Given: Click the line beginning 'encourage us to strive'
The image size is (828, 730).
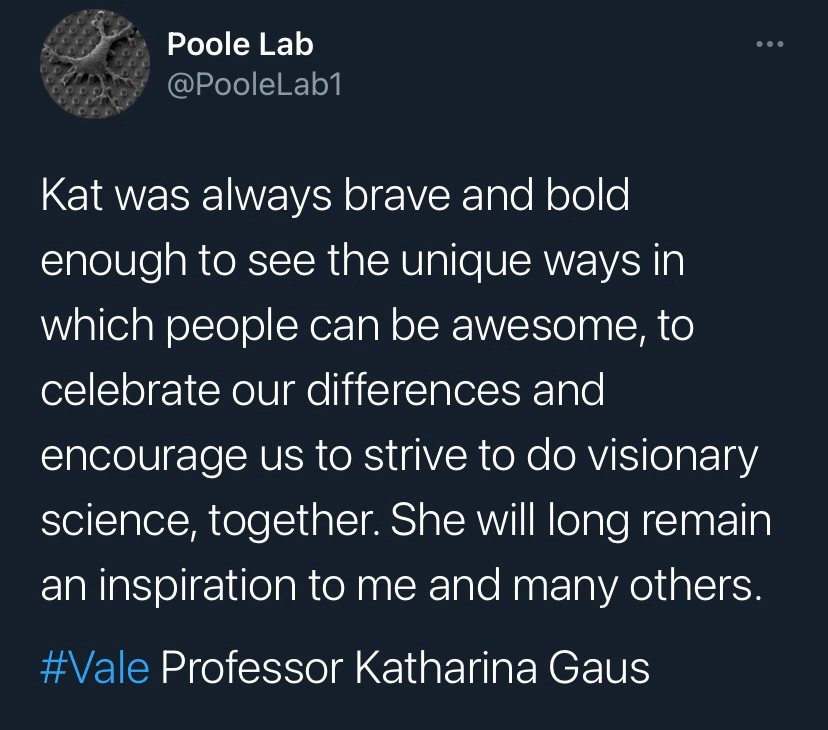Looking at the screenshot, I should point(400,456).
